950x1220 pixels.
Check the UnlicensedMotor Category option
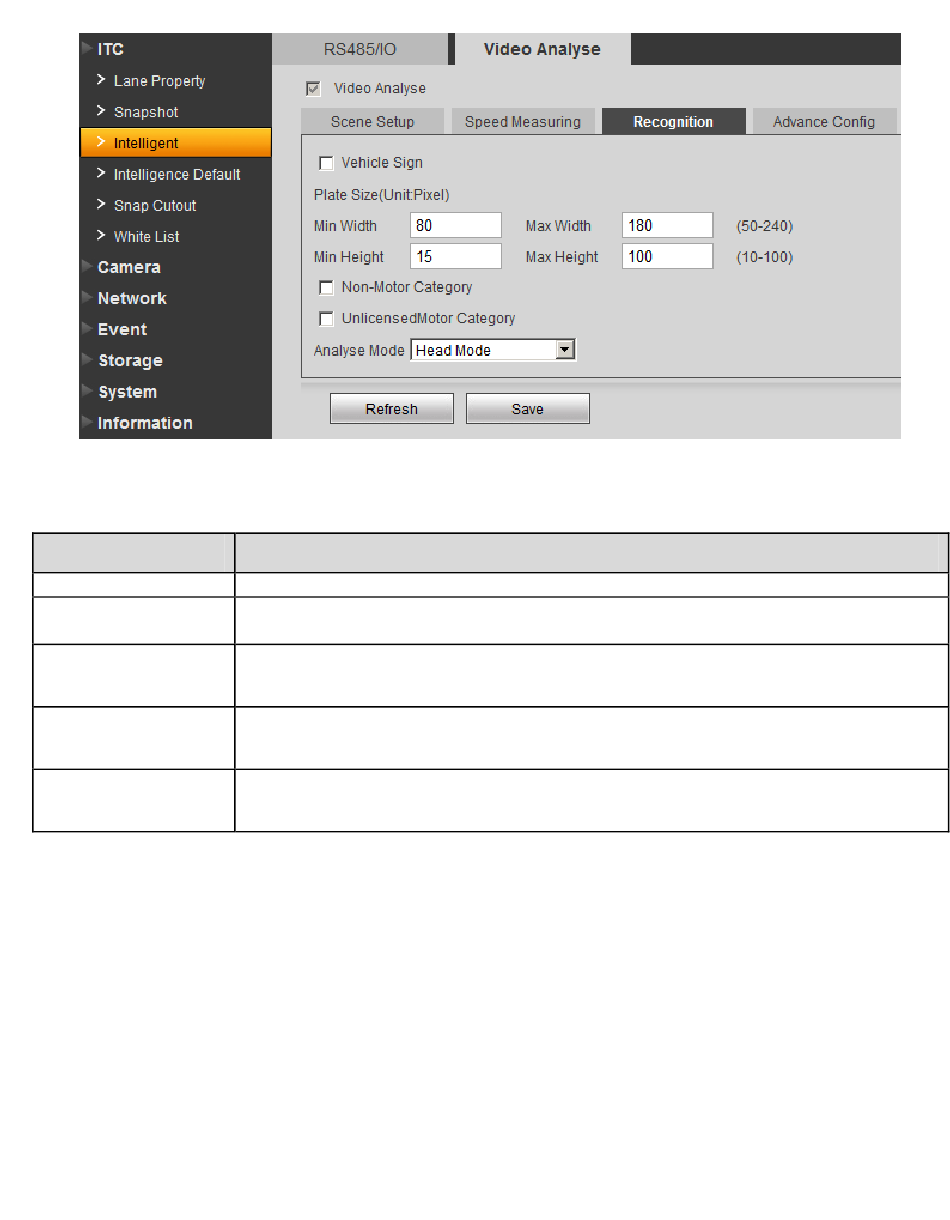[x=326, y=319]
